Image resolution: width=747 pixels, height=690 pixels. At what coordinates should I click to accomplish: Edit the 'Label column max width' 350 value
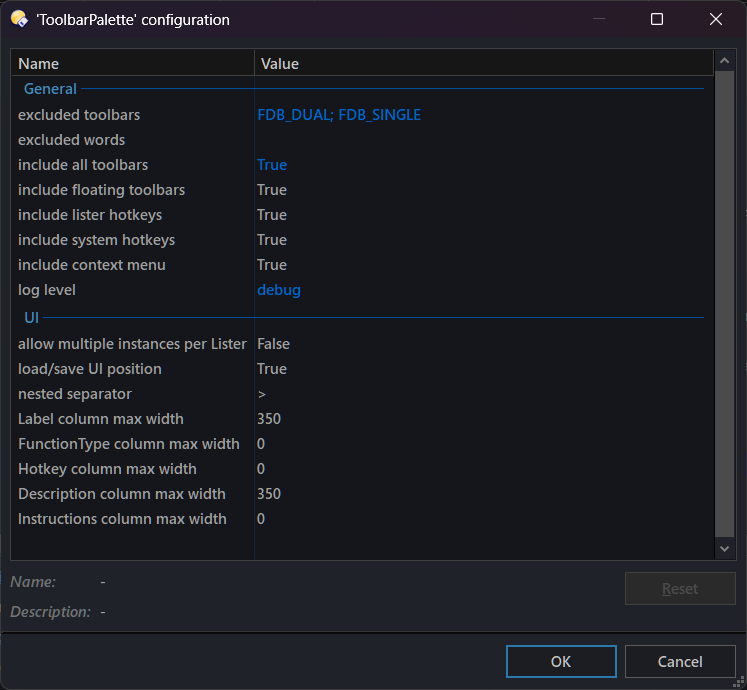270,419
